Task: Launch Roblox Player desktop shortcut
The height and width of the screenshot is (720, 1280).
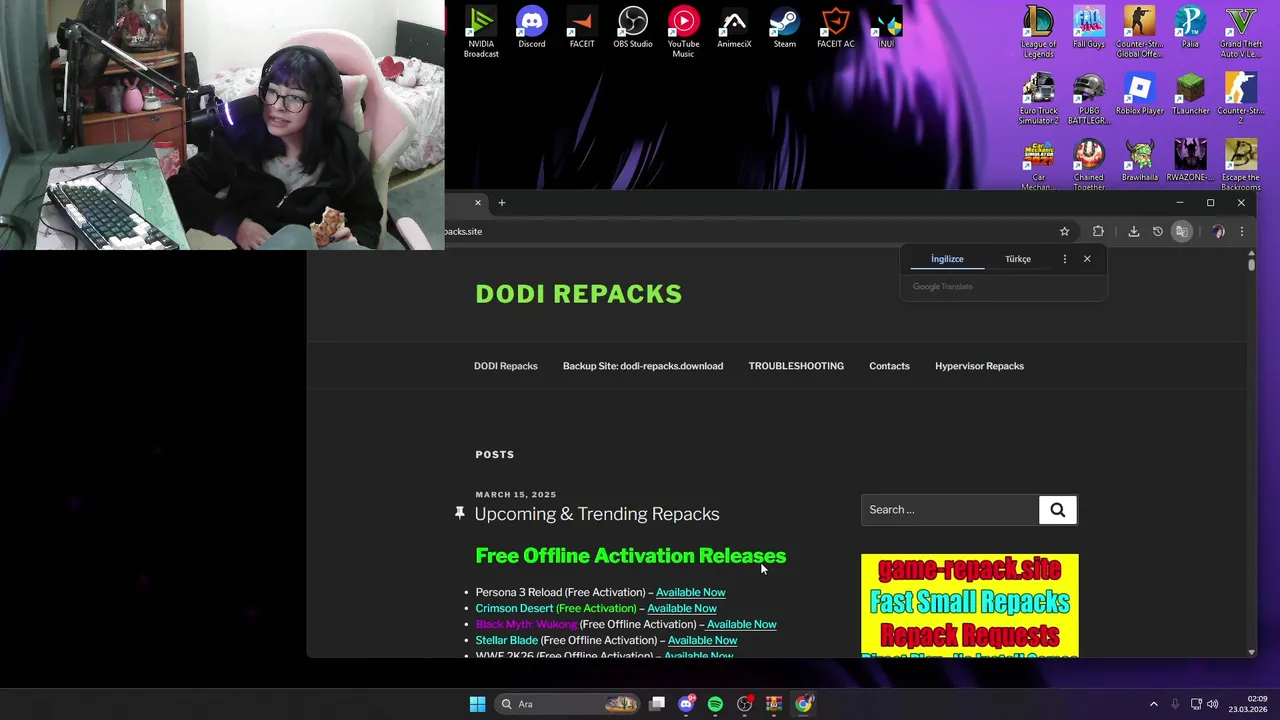Action: coord(1139,95)
